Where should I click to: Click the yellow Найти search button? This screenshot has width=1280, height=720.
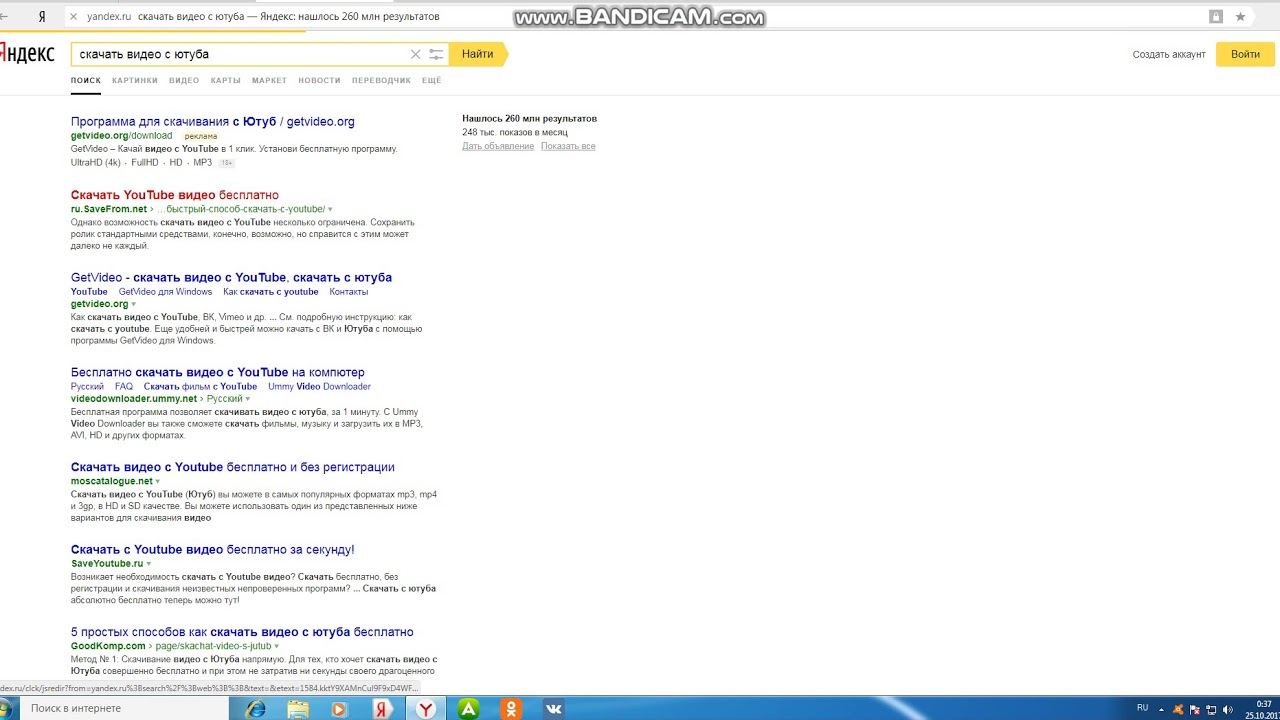[478, 54]
